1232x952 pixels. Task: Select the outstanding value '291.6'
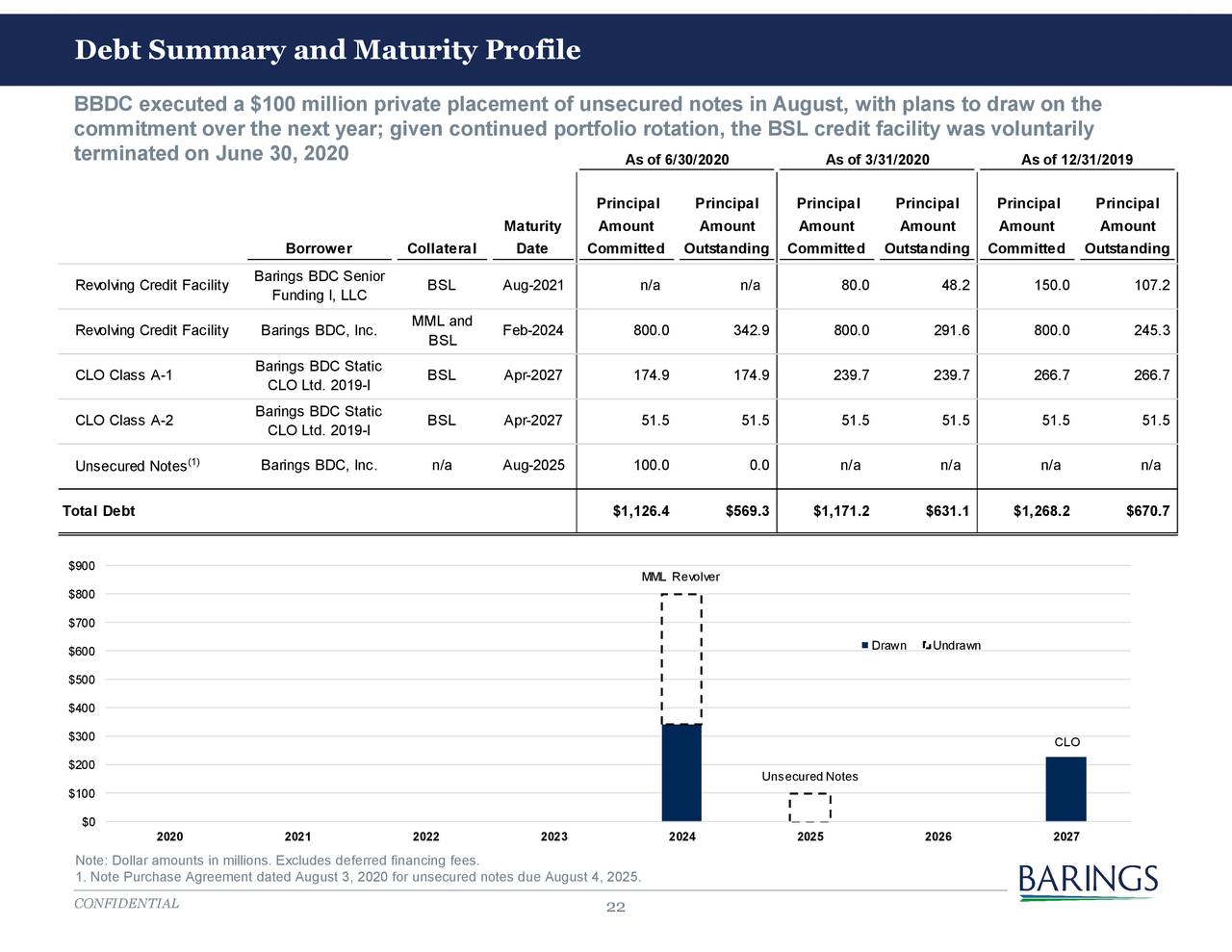951,330
